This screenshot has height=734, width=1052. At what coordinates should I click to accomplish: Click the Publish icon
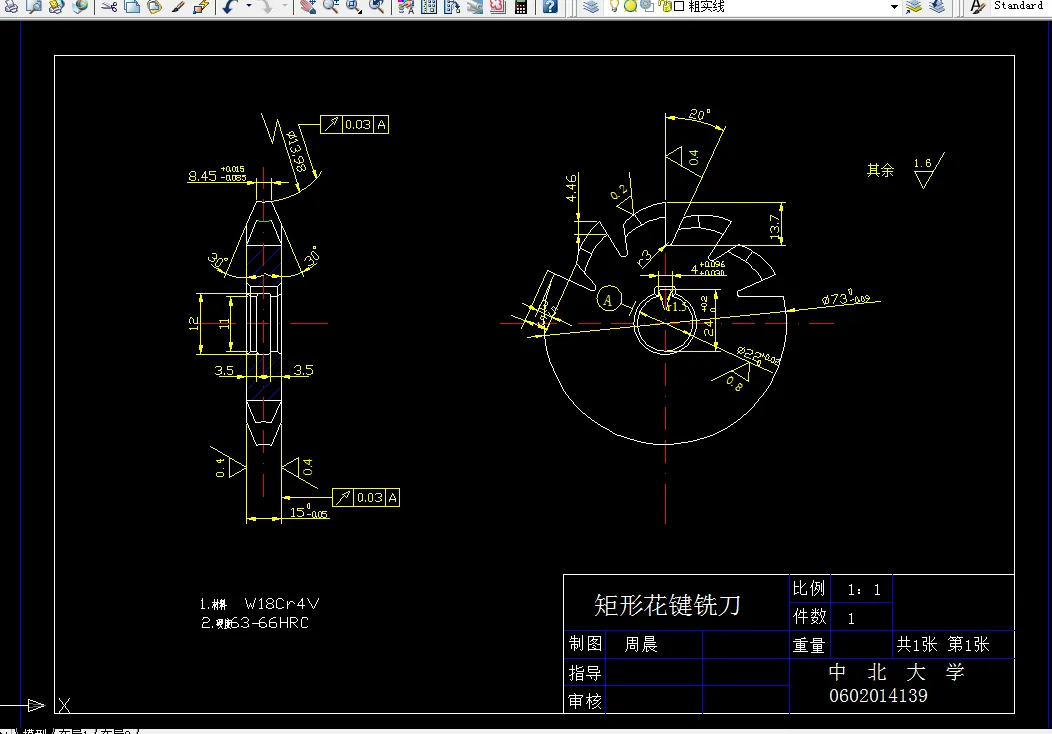tap(57, 7)
